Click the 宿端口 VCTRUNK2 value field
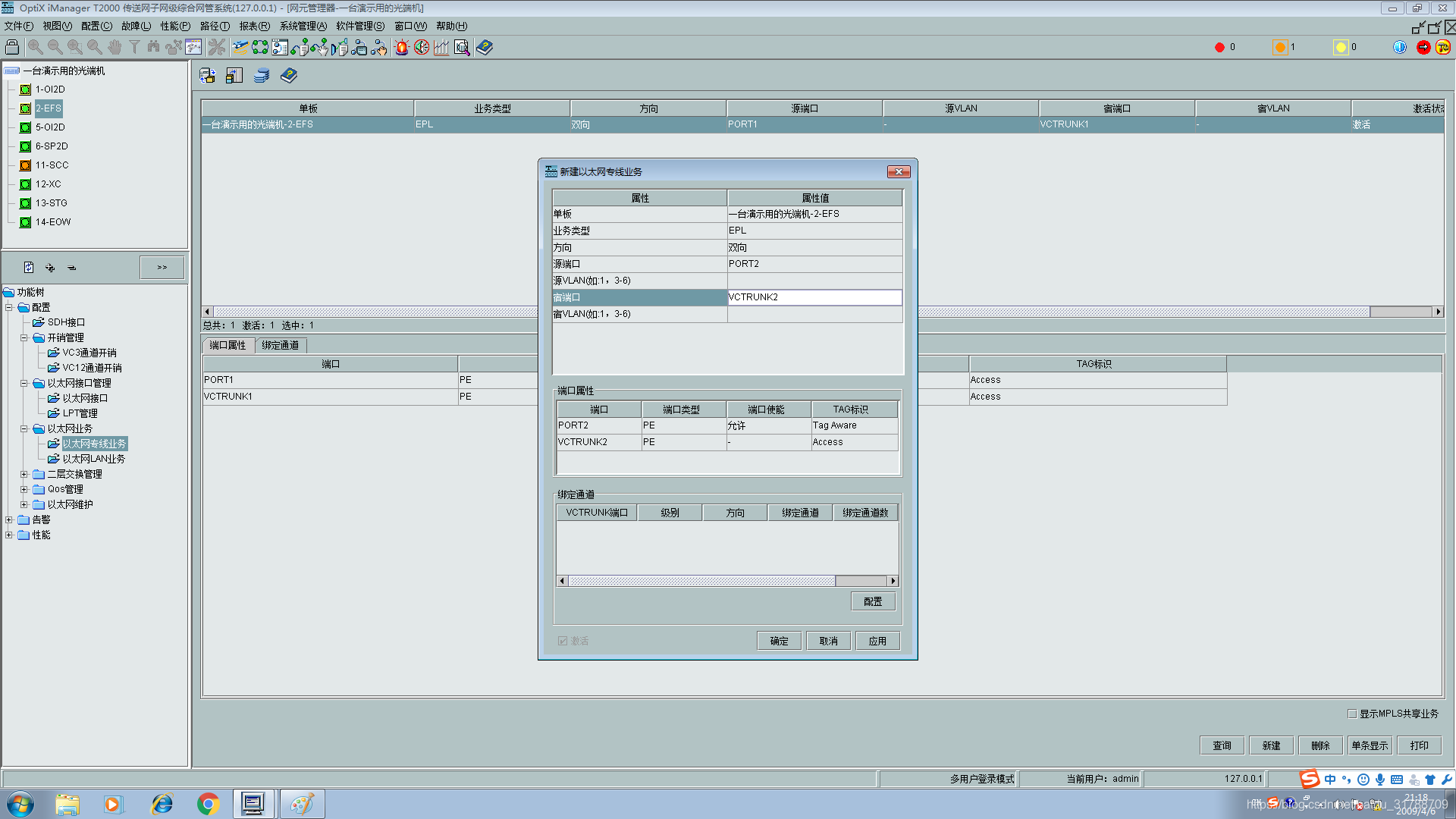This screenshot has height=819, width=1456. 814,297
